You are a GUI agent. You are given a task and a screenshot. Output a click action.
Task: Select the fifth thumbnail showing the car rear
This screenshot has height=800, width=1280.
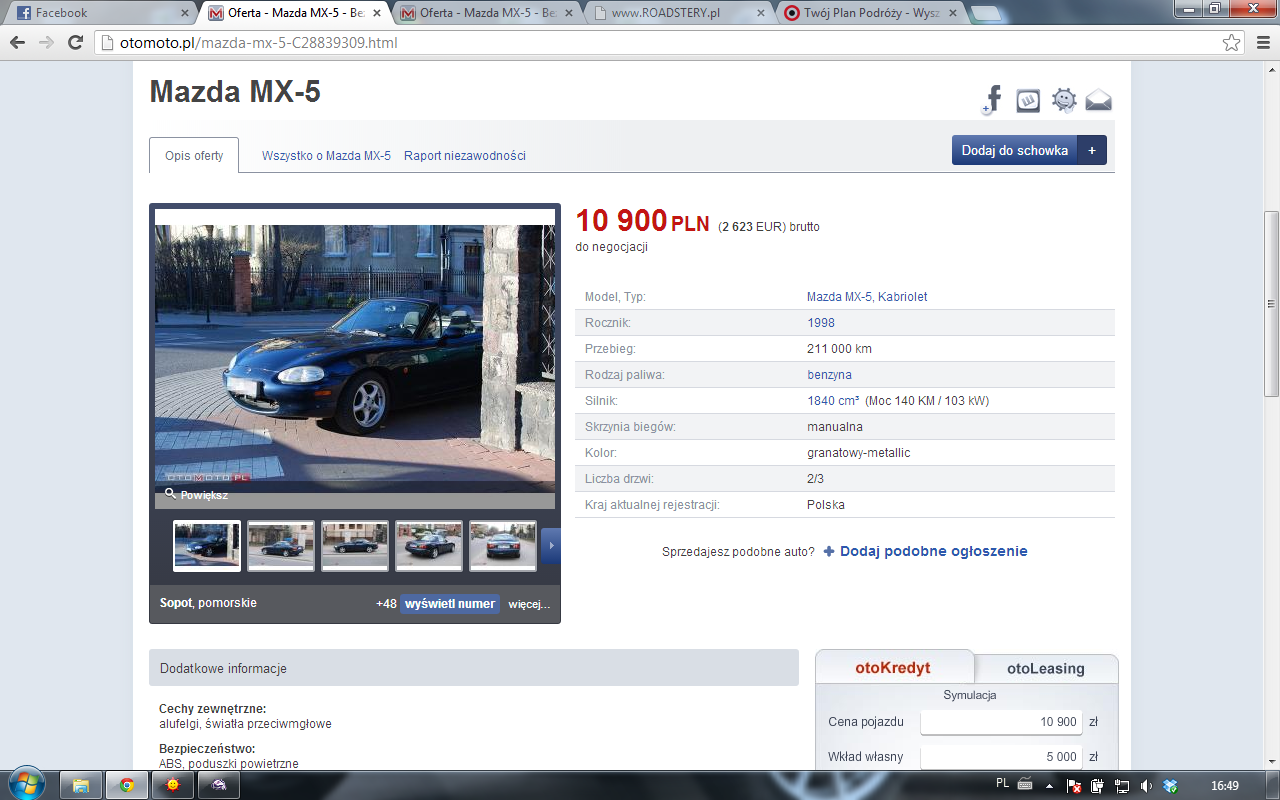click(503, 546)
